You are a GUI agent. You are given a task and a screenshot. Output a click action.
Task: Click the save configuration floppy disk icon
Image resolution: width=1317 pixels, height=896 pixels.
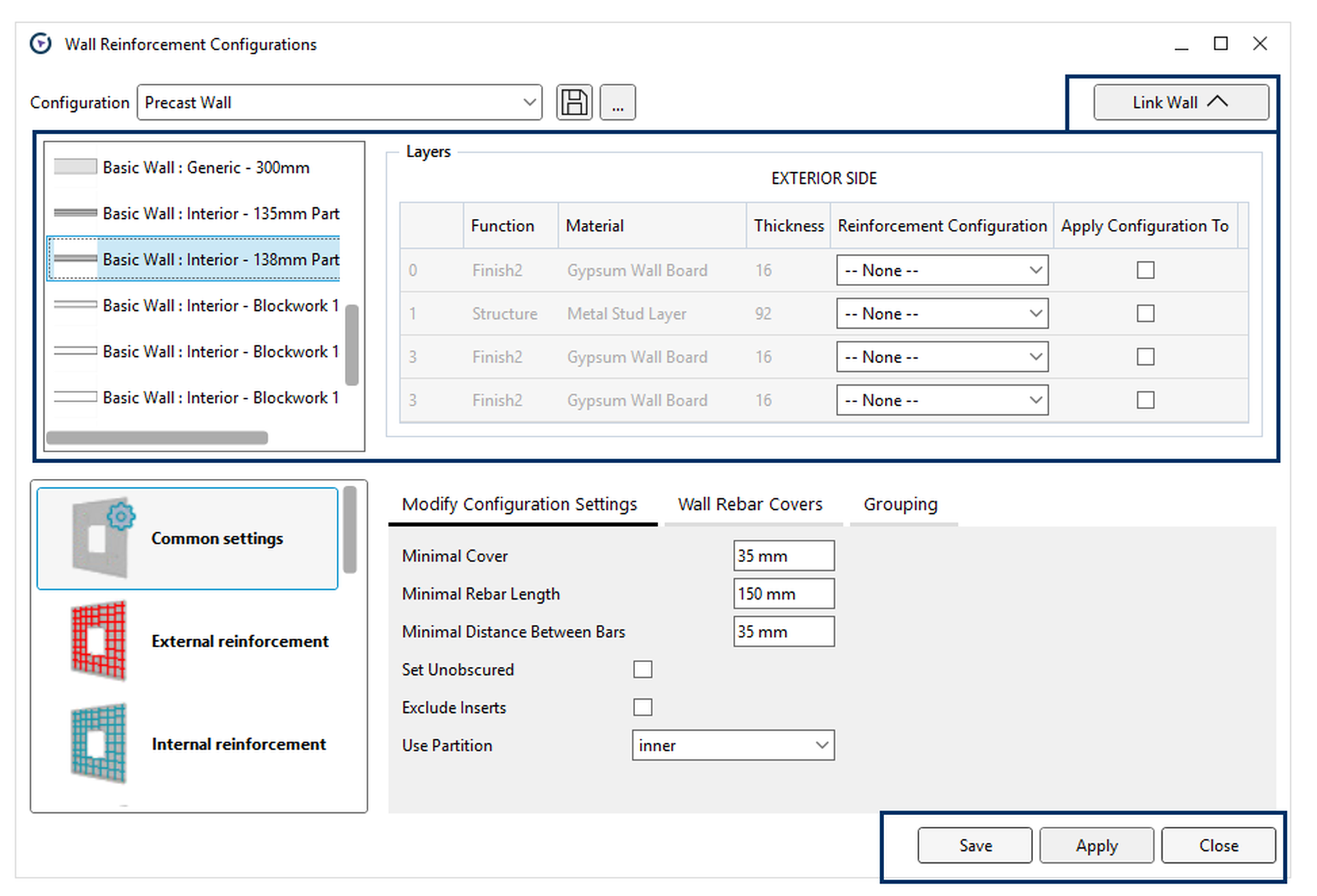click(574, 103)
